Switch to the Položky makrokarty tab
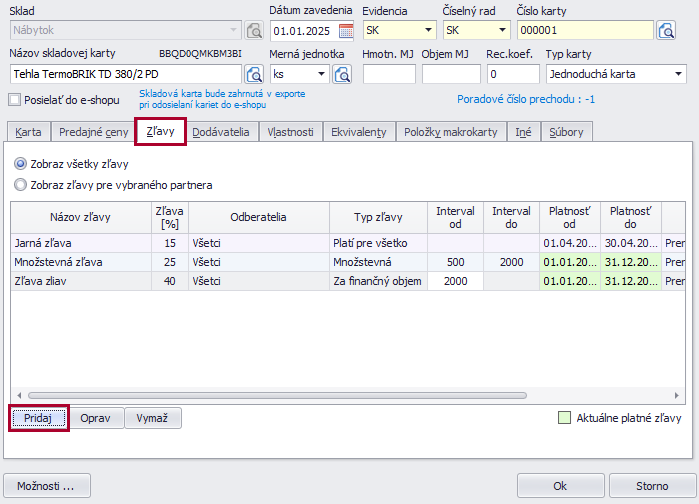Viewport: 699px width, 504px height. pos(450,132)
